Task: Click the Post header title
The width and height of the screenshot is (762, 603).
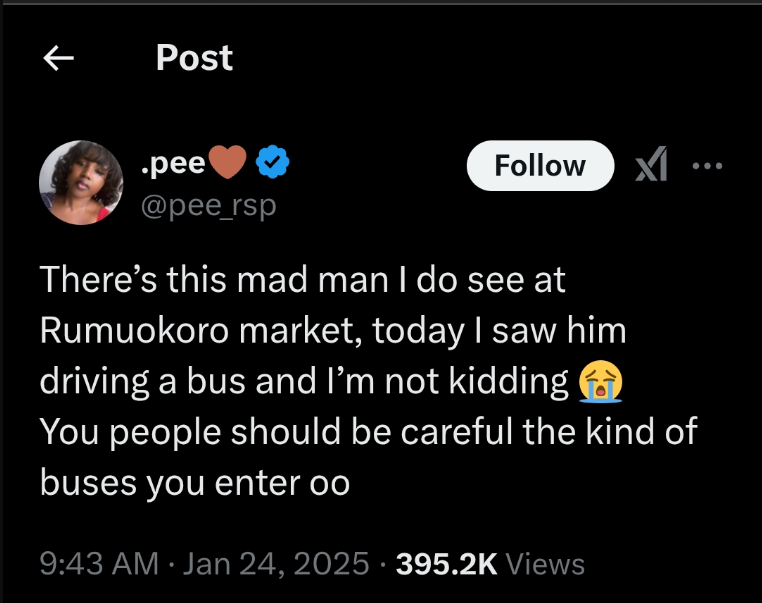Action: [194, 58]
